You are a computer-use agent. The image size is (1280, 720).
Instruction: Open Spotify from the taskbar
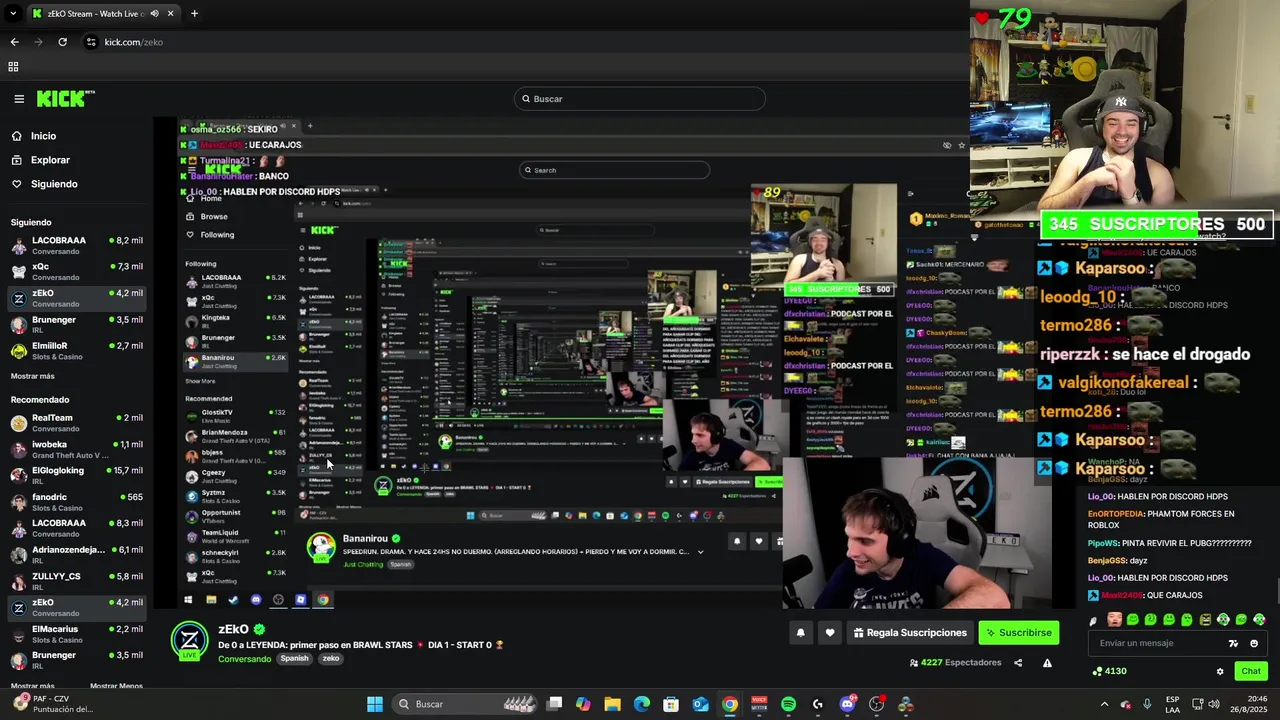(x=788, y=704)
